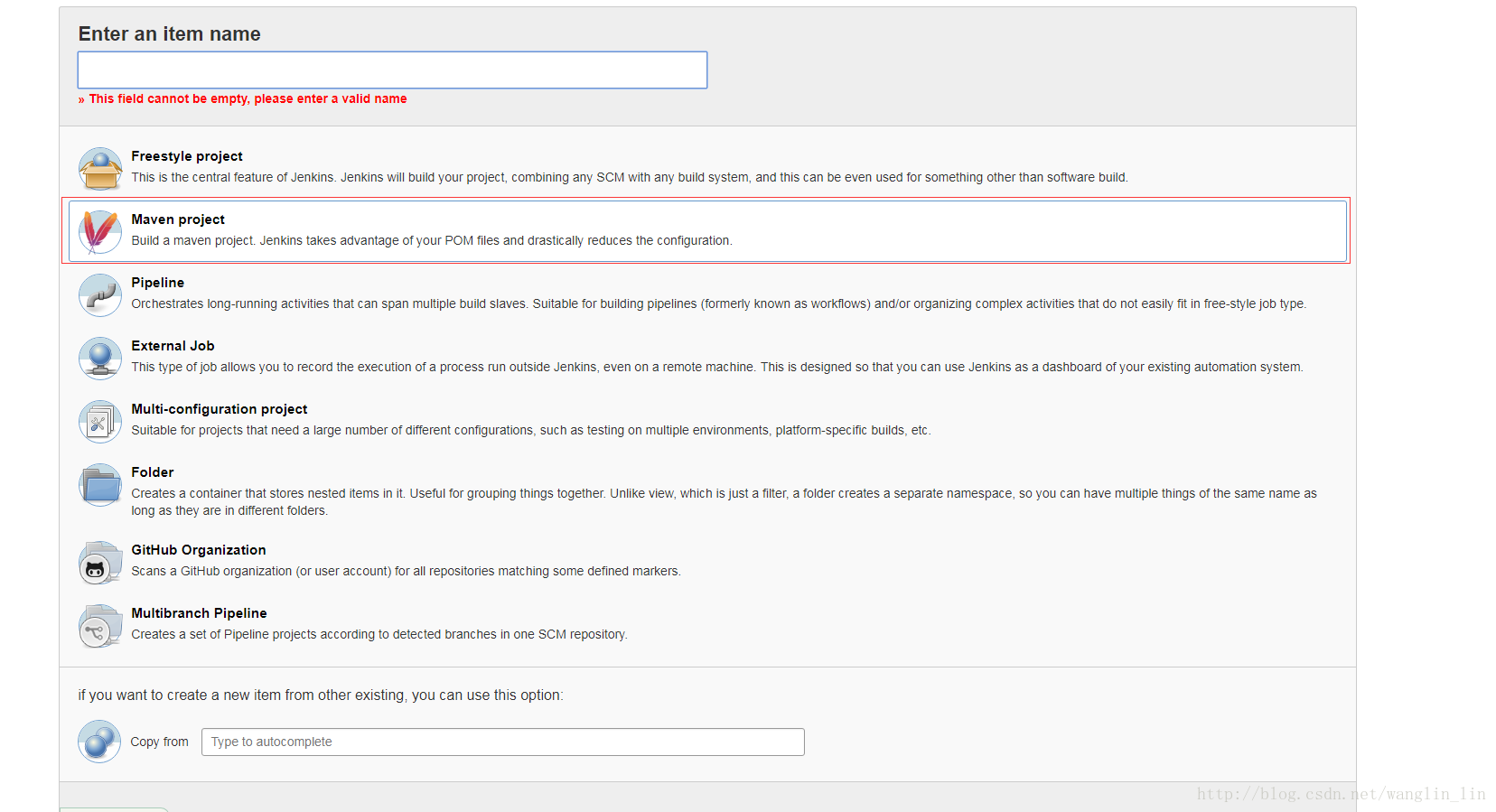Click the Copy from spheres icon
1496x812 pixels.
pos(99,742)
